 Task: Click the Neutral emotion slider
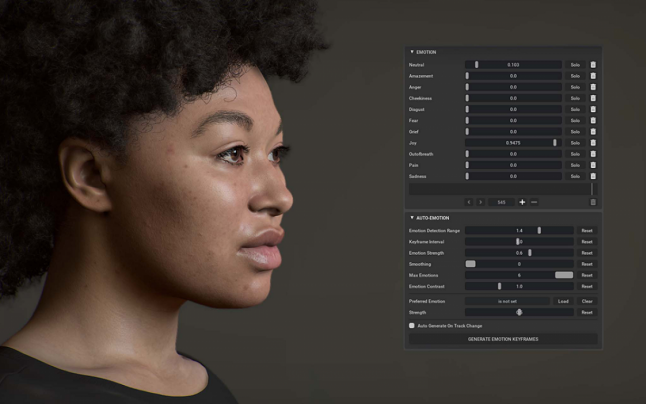(x=513, y=65)
